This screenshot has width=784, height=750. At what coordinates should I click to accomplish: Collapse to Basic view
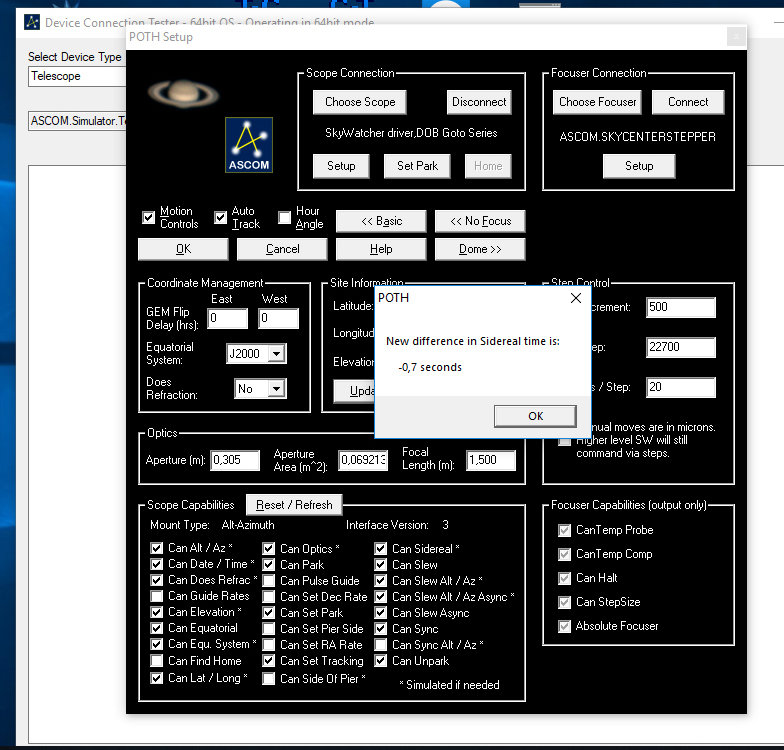coord(381,221)
